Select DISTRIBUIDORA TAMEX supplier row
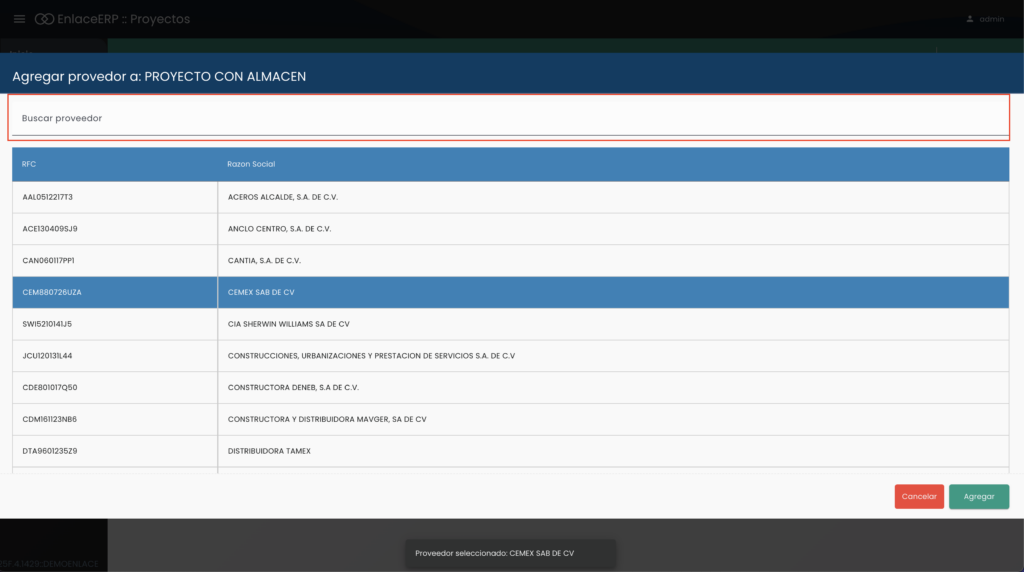 coord(269,451)
